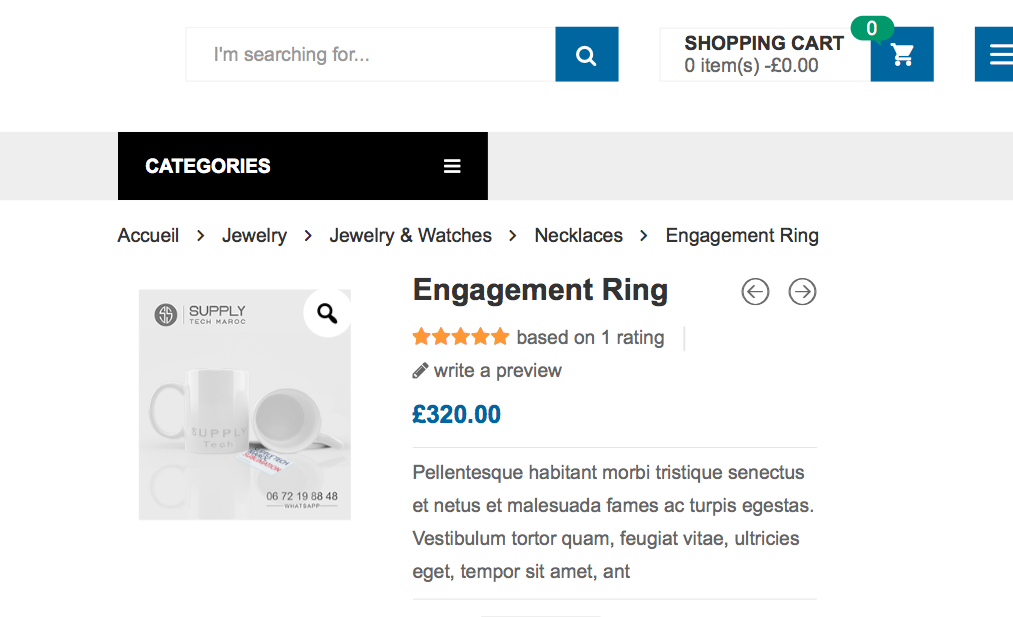Expand the Categories hamburger icon

pyautogui.click(x=452, y=166)
